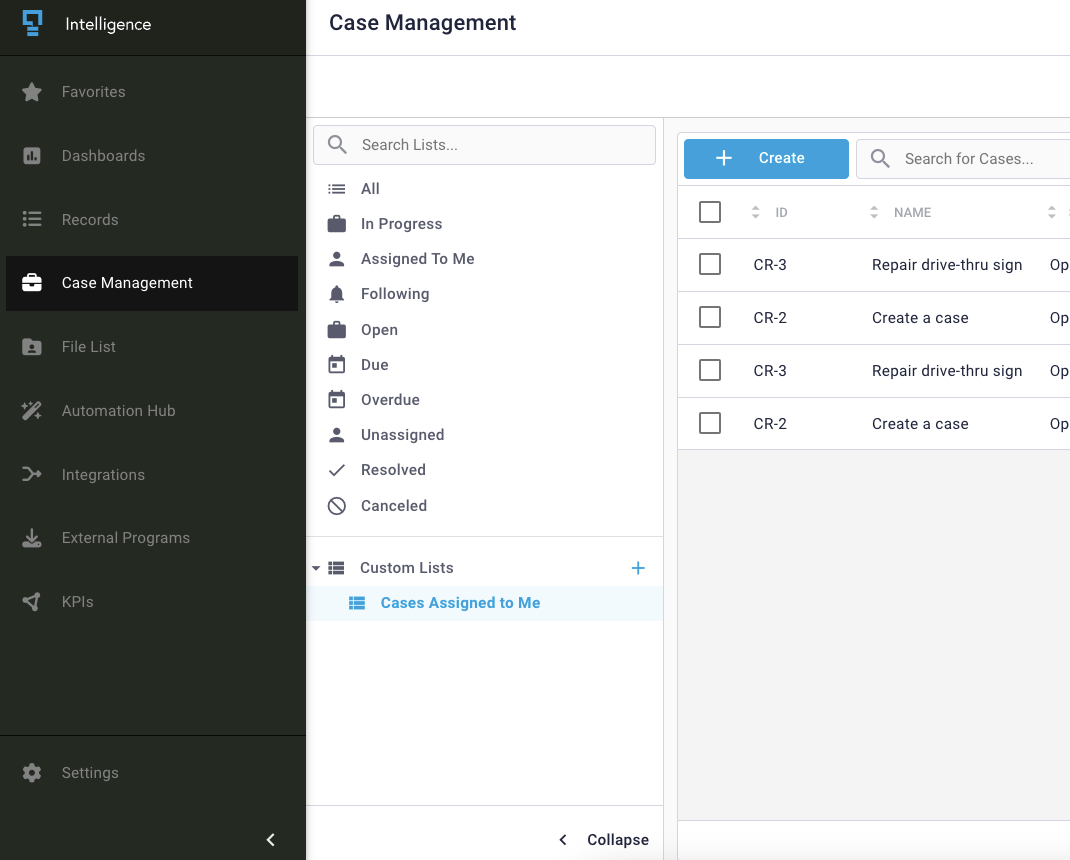1070x860 pixels.
Task: Check the second CR-3 row checkbox
Action: point(710,370)
